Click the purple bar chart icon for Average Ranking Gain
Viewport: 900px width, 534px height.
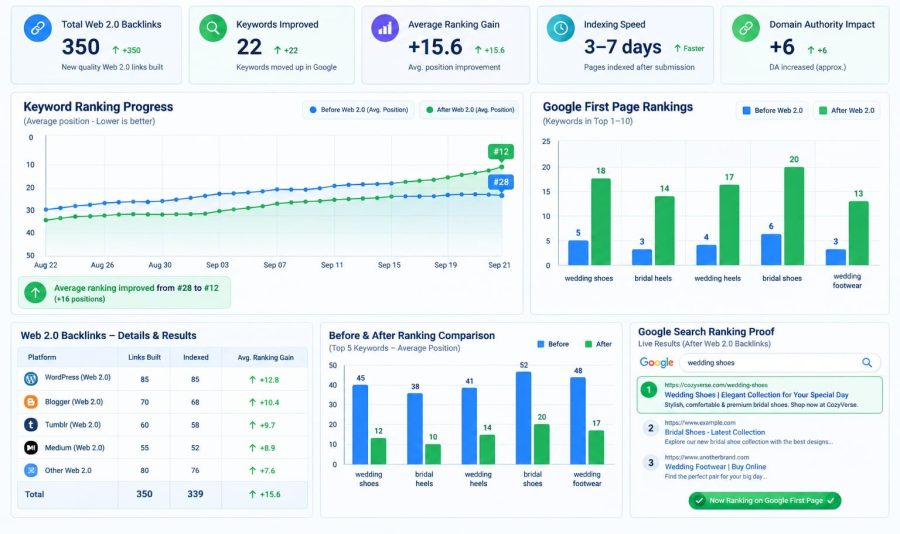[385, 28]
